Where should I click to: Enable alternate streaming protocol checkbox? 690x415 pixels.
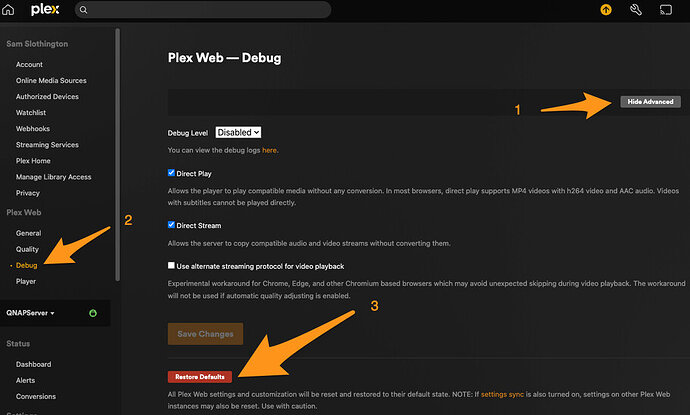pos(171,265)
